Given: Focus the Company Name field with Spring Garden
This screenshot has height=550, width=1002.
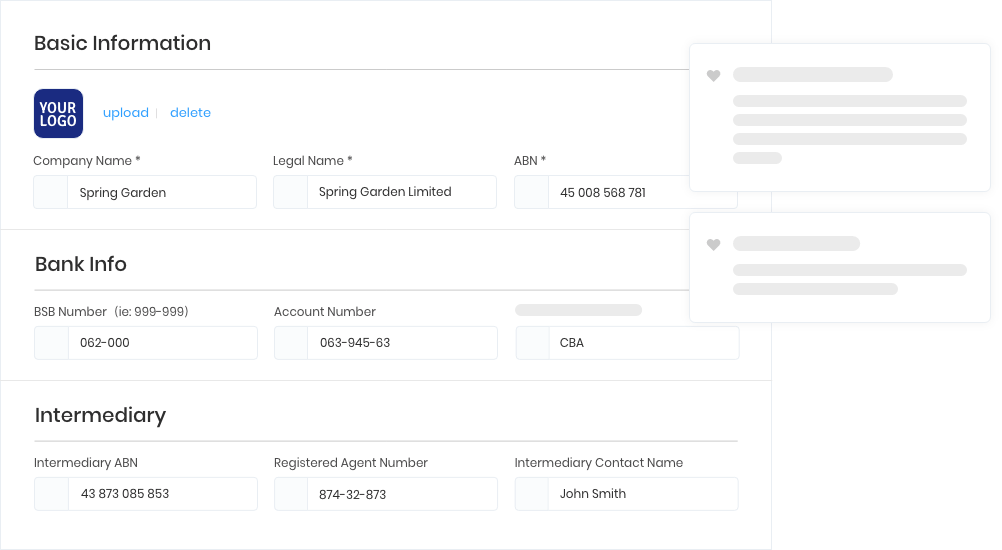Looking at the screenshot, I should point(145,192).
